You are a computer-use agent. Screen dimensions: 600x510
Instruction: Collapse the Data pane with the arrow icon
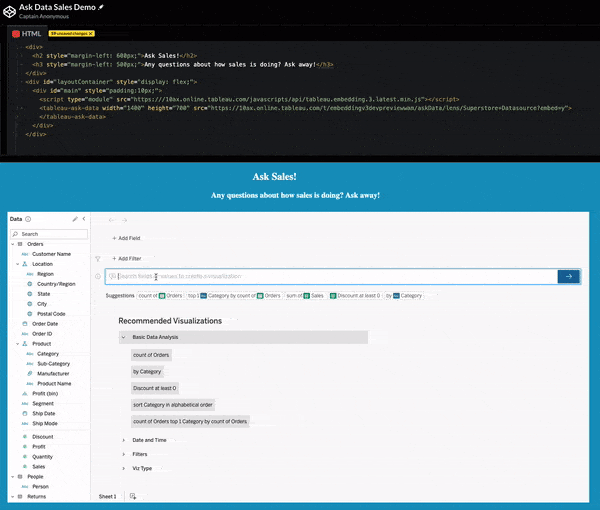coord(84,218)
